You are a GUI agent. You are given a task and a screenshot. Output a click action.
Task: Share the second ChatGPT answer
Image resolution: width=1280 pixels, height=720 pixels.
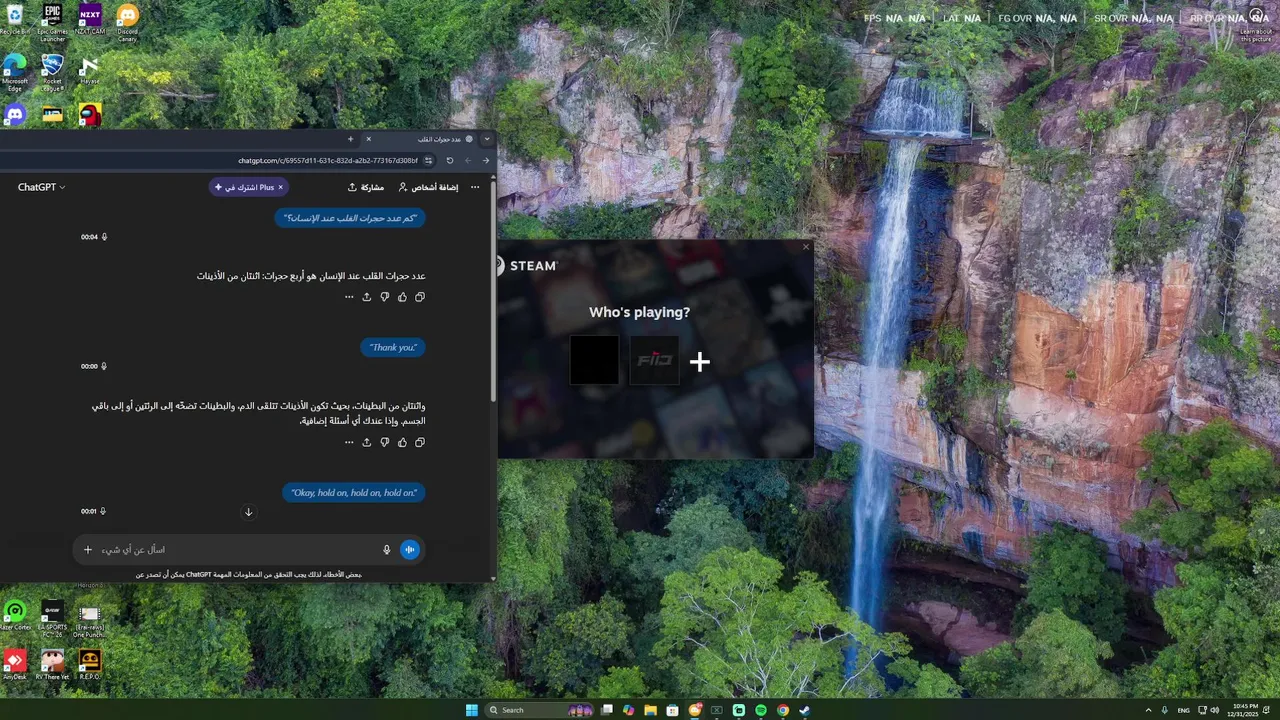coord(366,442)
